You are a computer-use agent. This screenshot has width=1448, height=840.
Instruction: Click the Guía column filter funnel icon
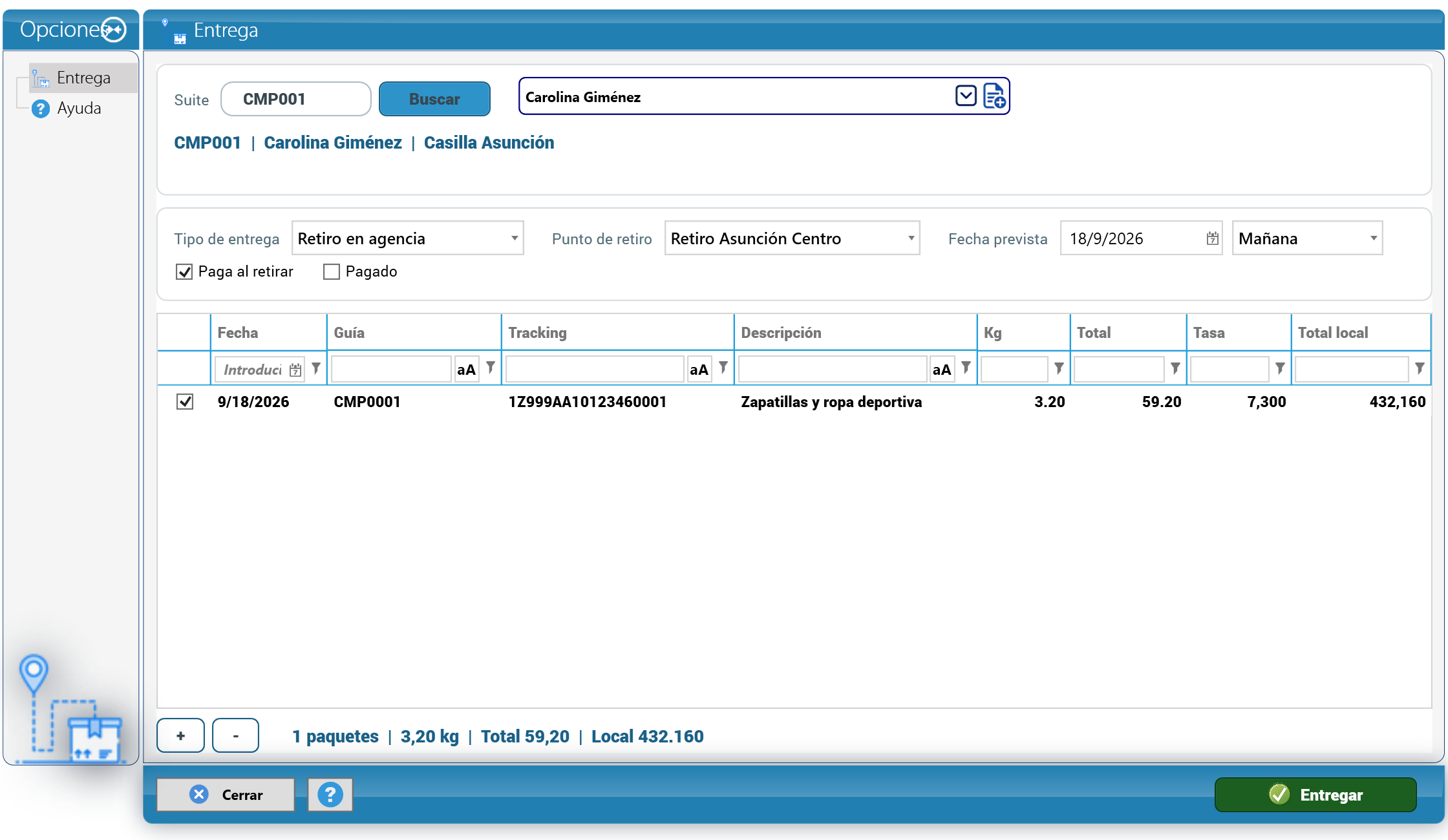(491, 368)
